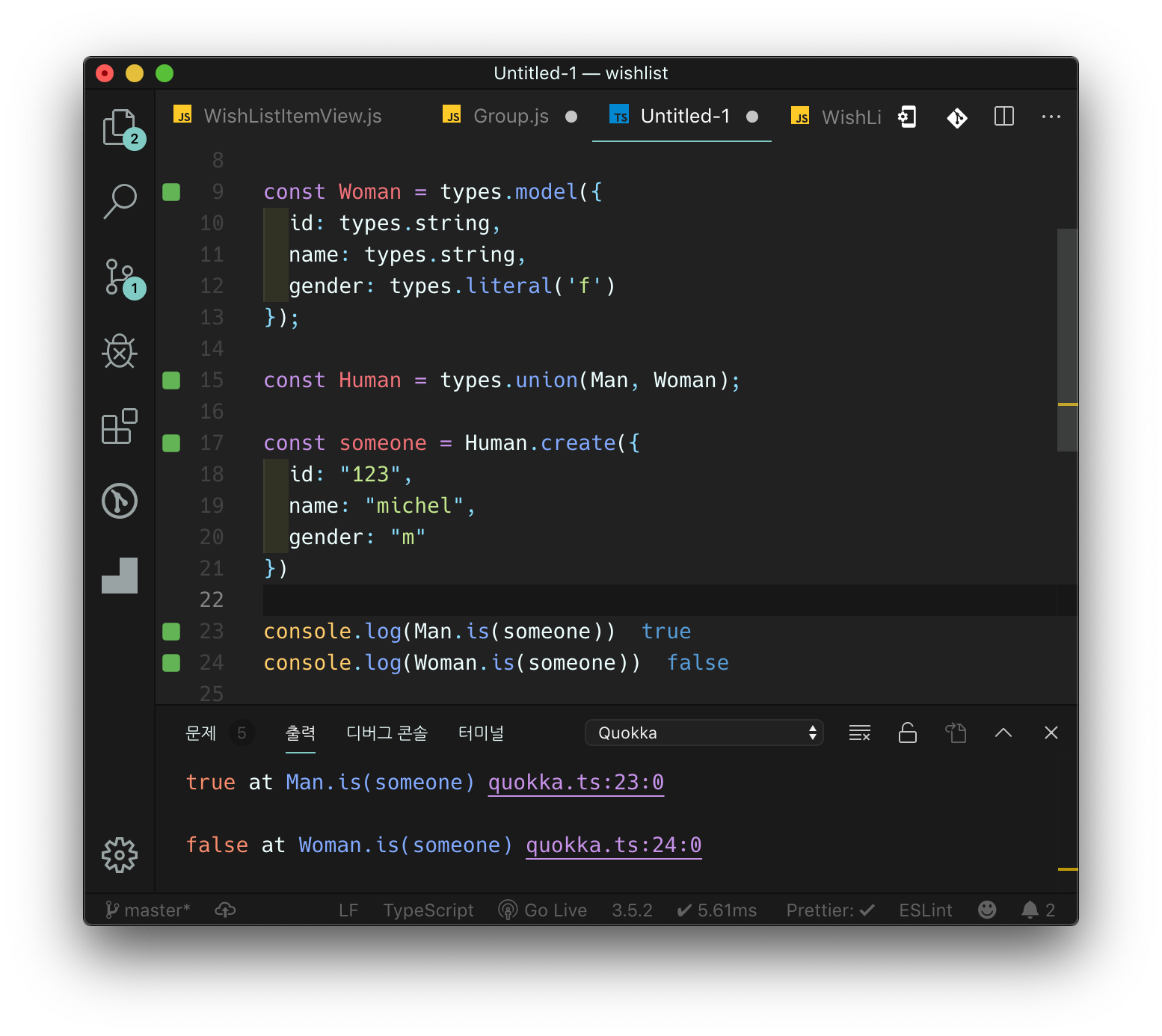Open the quokka.ts:23:0 link
Viewport: 1162px width, 1036px height.
(576, 783)
